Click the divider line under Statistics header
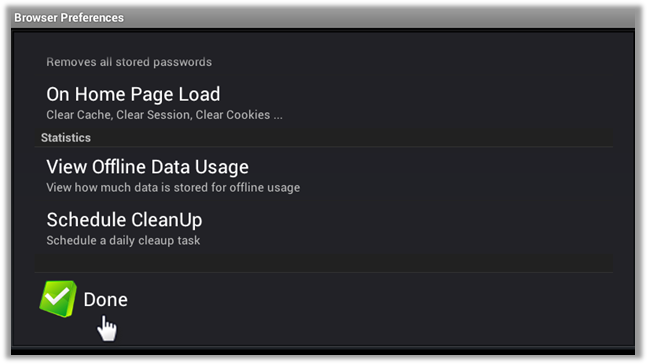The image size is (648, 364). [x=324, y=147]
